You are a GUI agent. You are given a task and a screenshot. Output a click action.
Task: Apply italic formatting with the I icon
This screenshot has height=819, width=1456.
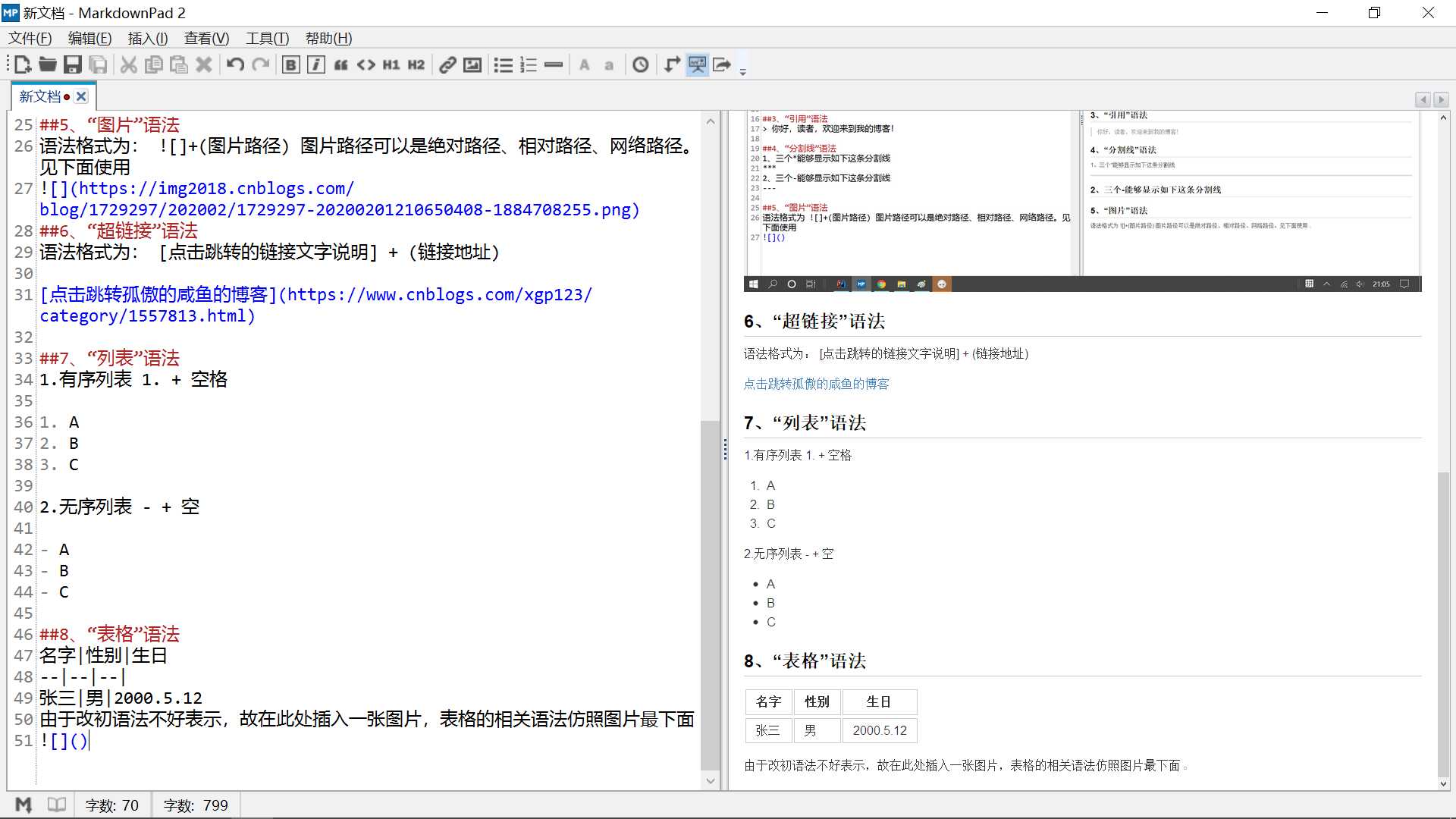(x=316, y=64)
